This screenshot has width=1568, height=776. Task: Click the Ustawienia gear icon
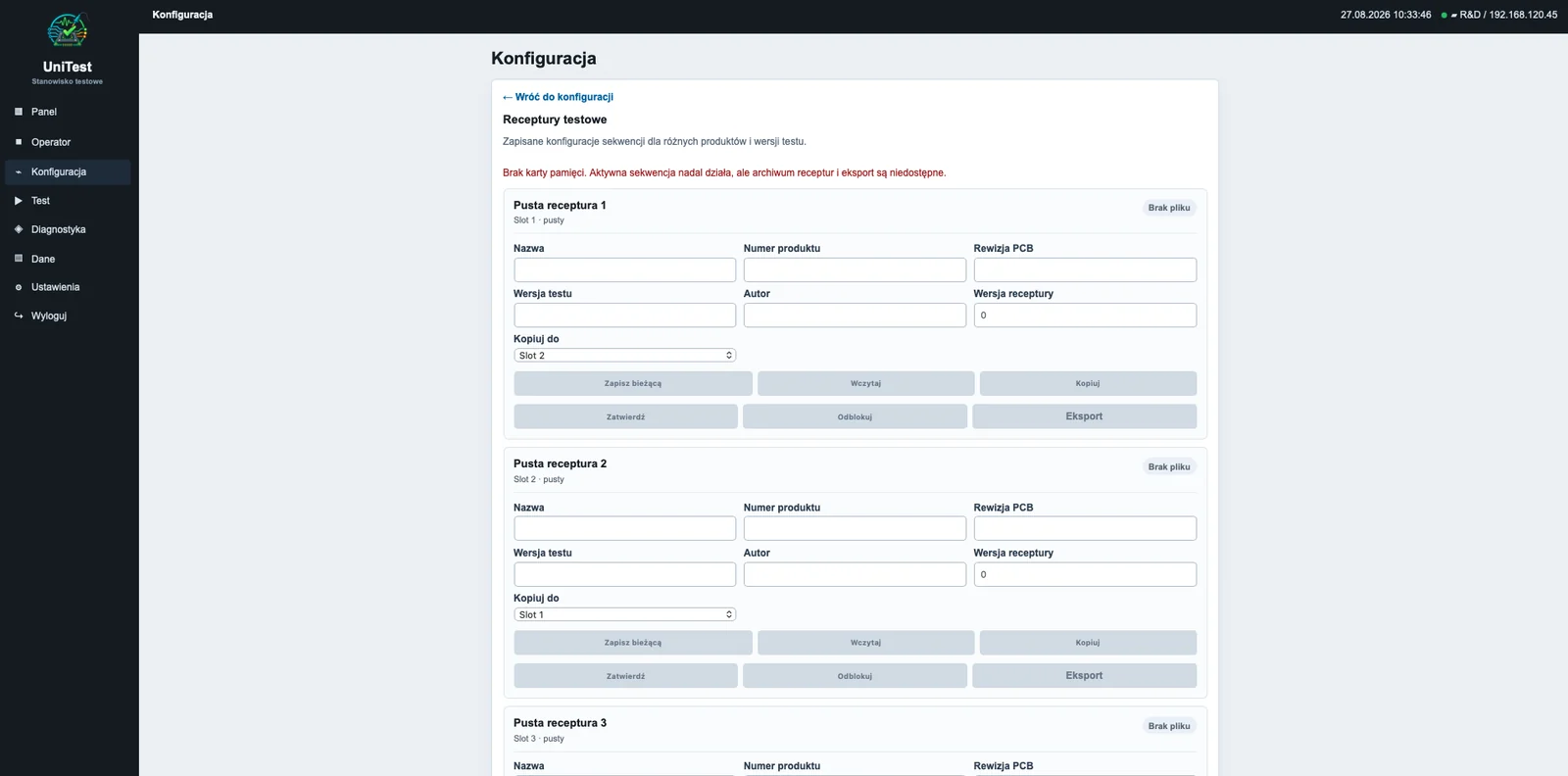(19, 287)
